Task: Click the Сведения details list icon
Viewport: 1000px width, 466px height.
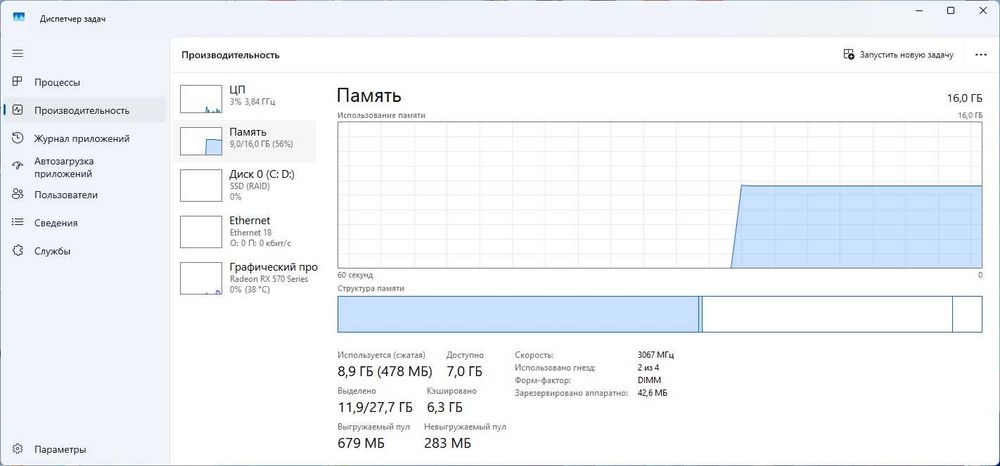Action: (x=18, y=222)
